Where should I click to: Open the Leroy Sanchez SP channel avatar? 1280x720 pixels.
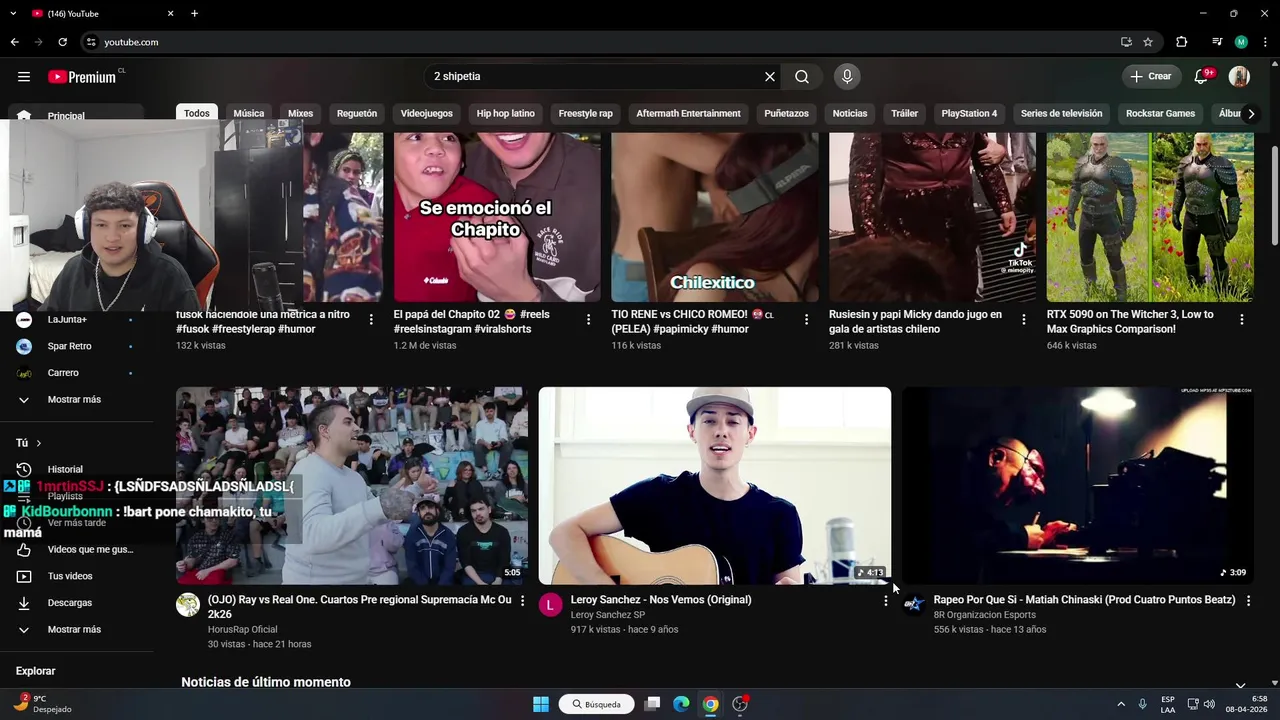[x=550, y=604]
